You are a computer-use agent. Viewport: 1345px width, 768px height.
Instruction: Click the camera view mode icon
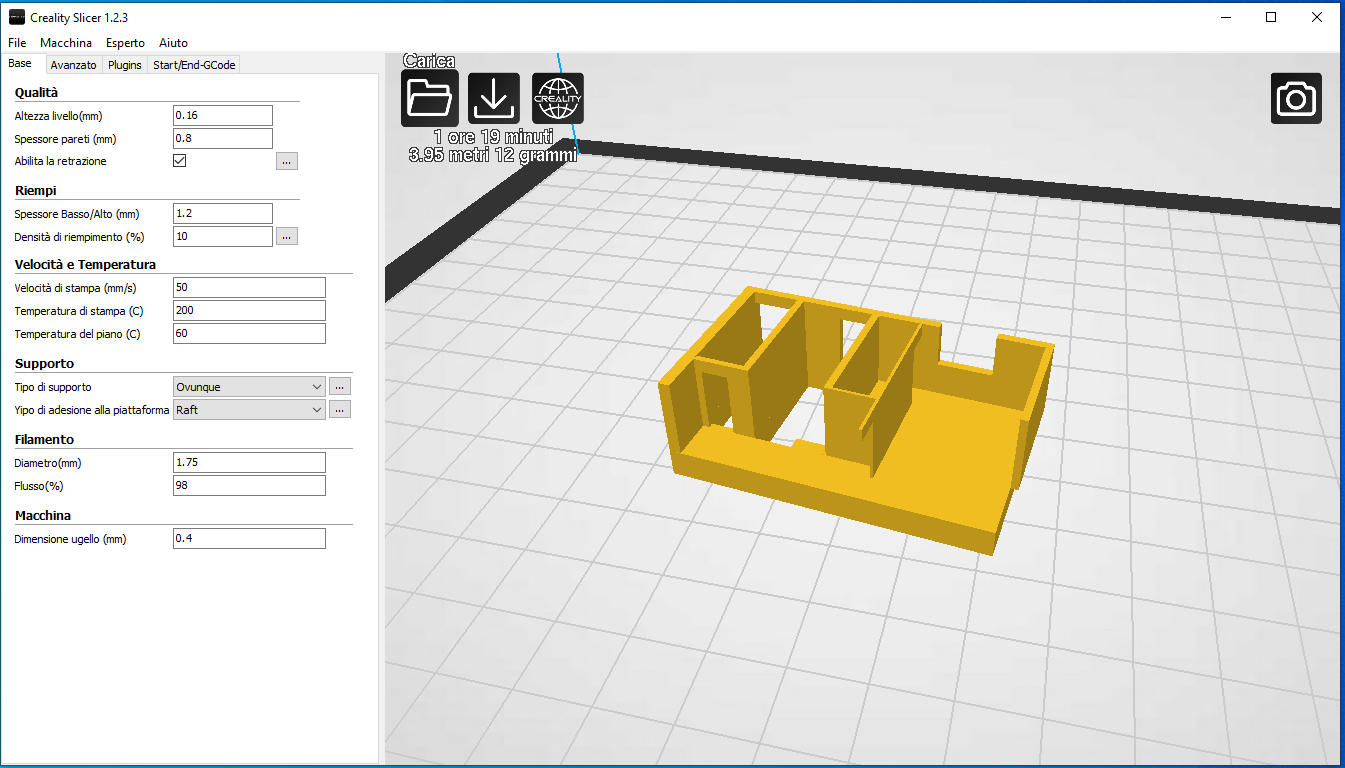tap(1296, 99)
